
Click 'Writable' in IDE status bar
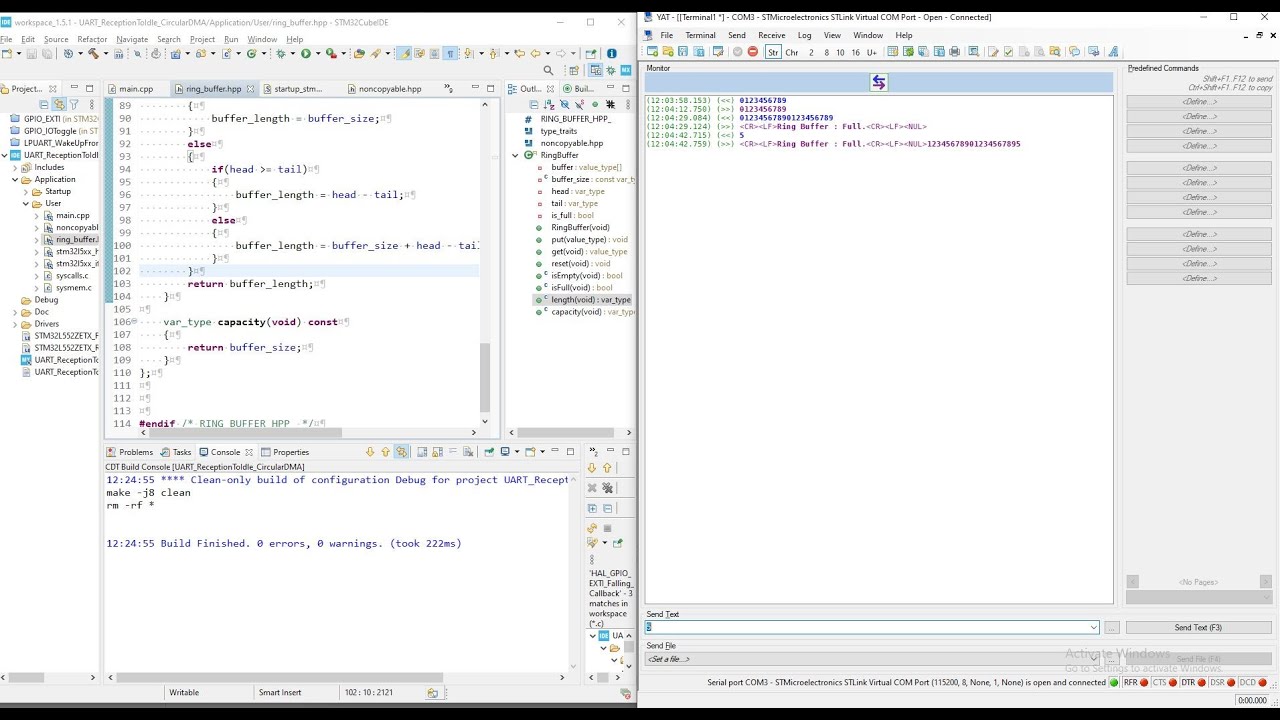(184, 692)
